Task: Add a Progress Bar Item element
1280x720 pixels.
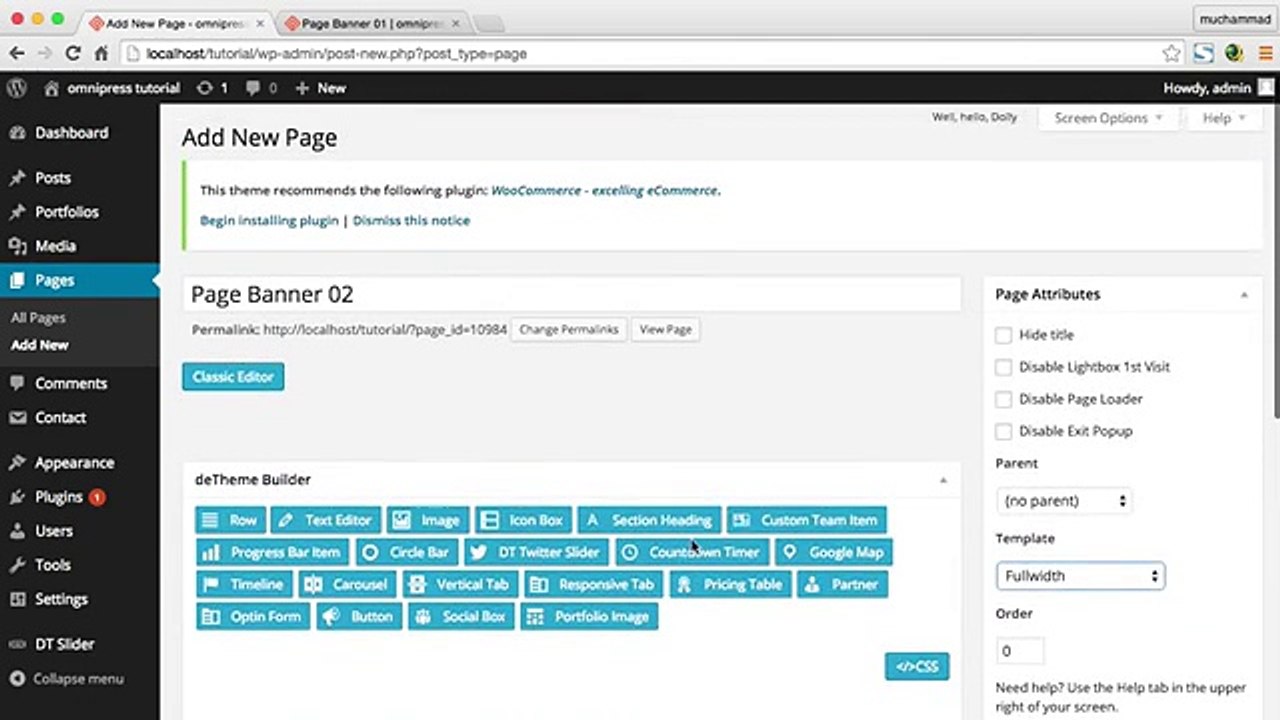Action: 272,552
